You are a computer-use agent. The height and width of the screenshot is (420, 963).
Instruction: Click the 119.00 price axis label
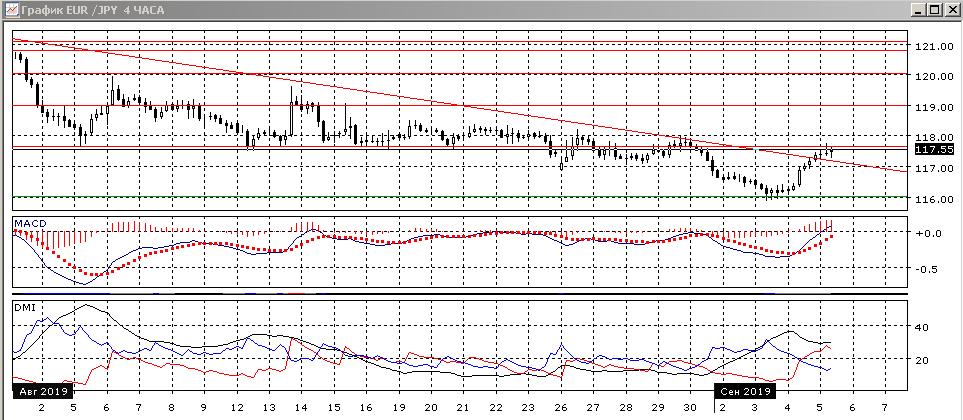click(932, 108)
